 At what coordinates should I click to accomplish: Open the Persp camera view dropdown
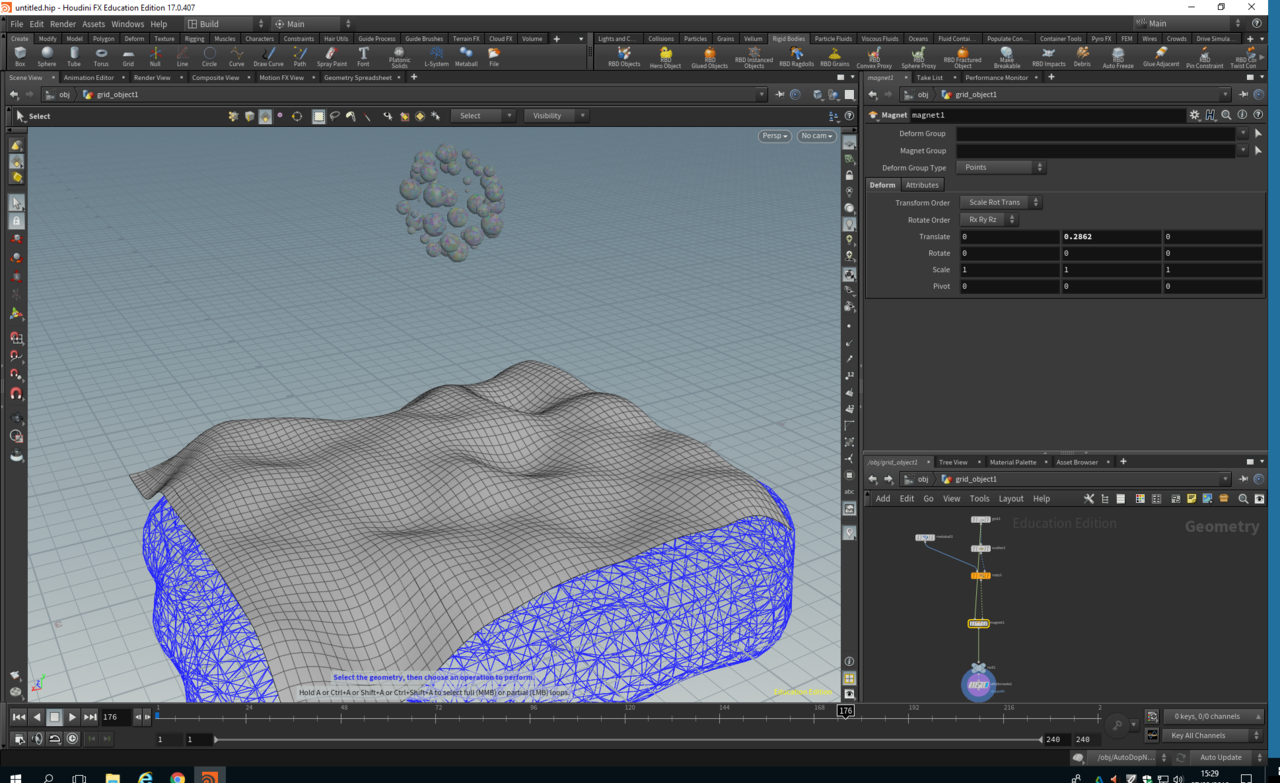[774, 136]
